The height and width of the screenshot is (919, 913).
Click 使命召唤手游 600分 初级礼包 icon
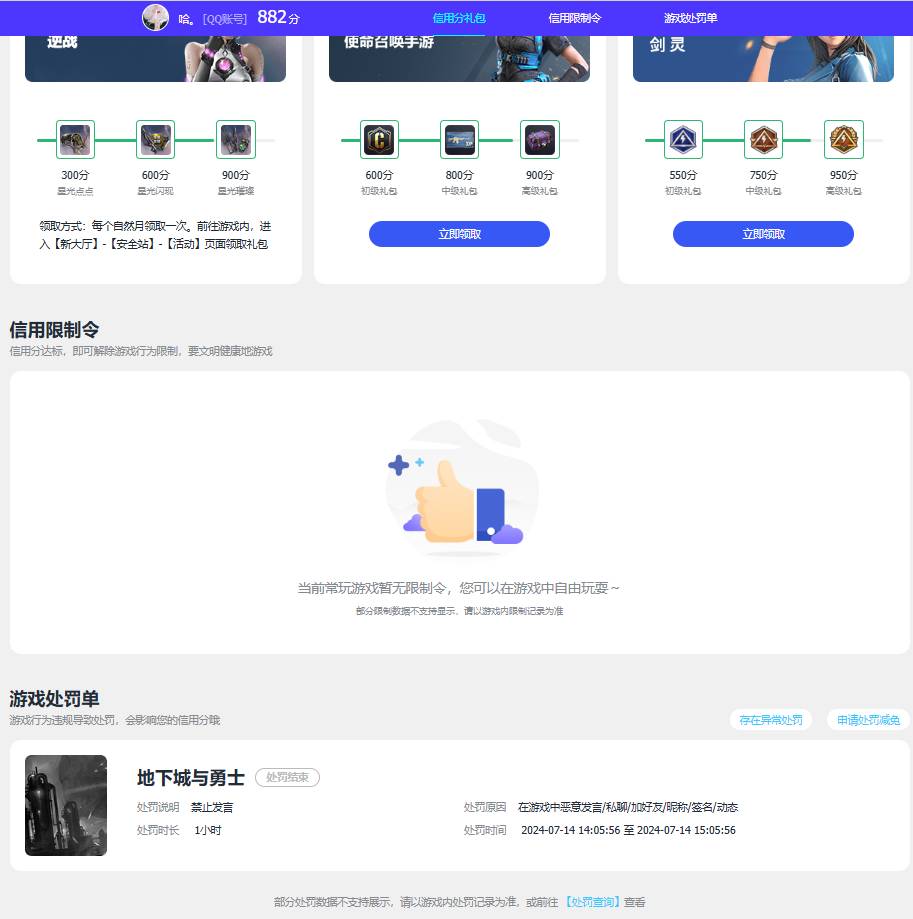378,140
